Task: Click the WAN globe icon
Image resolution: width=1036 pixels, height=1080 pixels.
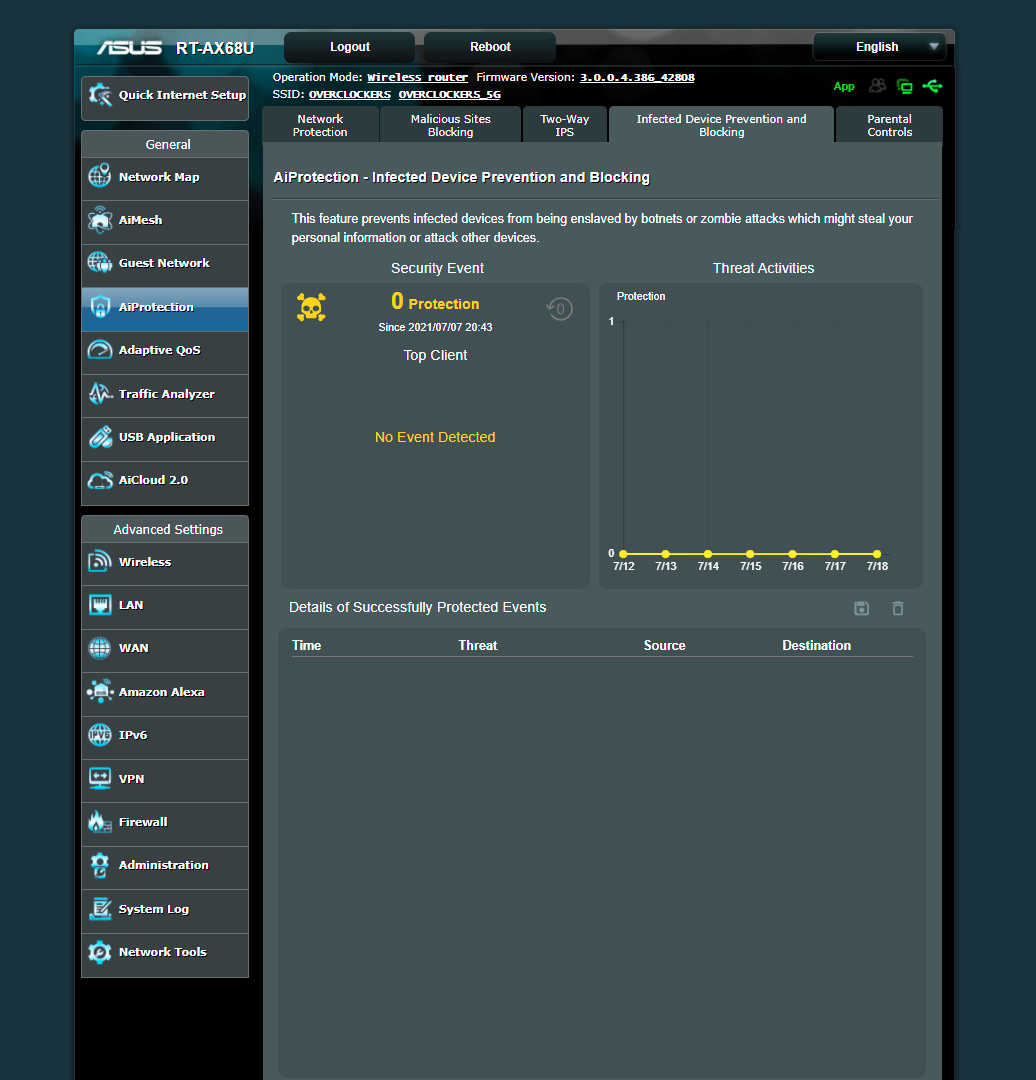Action: pos(100,648)
